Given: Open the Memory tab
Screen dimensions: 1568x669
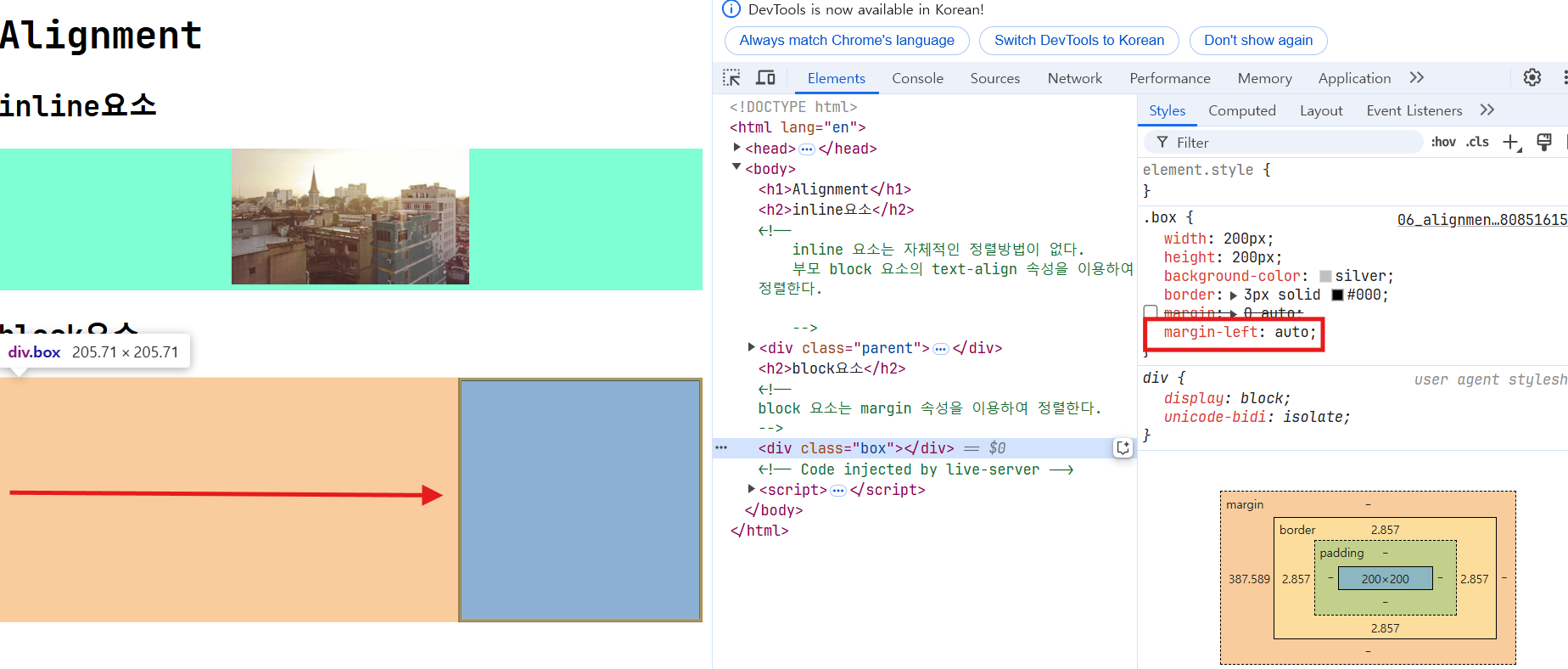Looking at the screenshot, I should tap(1265, 78).
